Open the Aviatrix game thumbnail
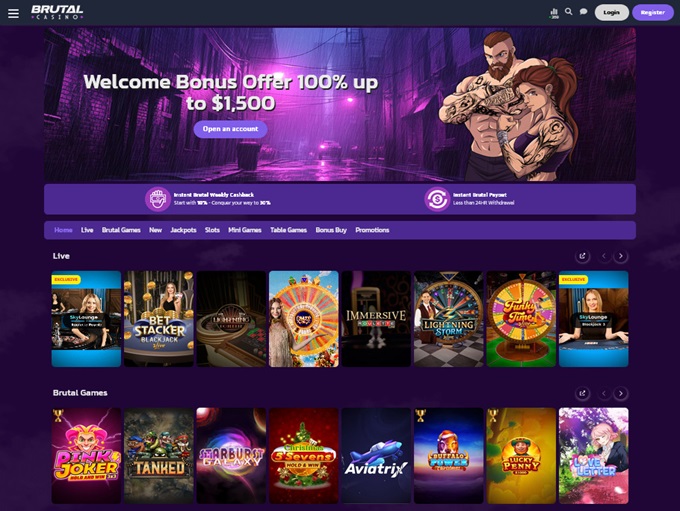This screenshot has height=511, width=680. 376,455
